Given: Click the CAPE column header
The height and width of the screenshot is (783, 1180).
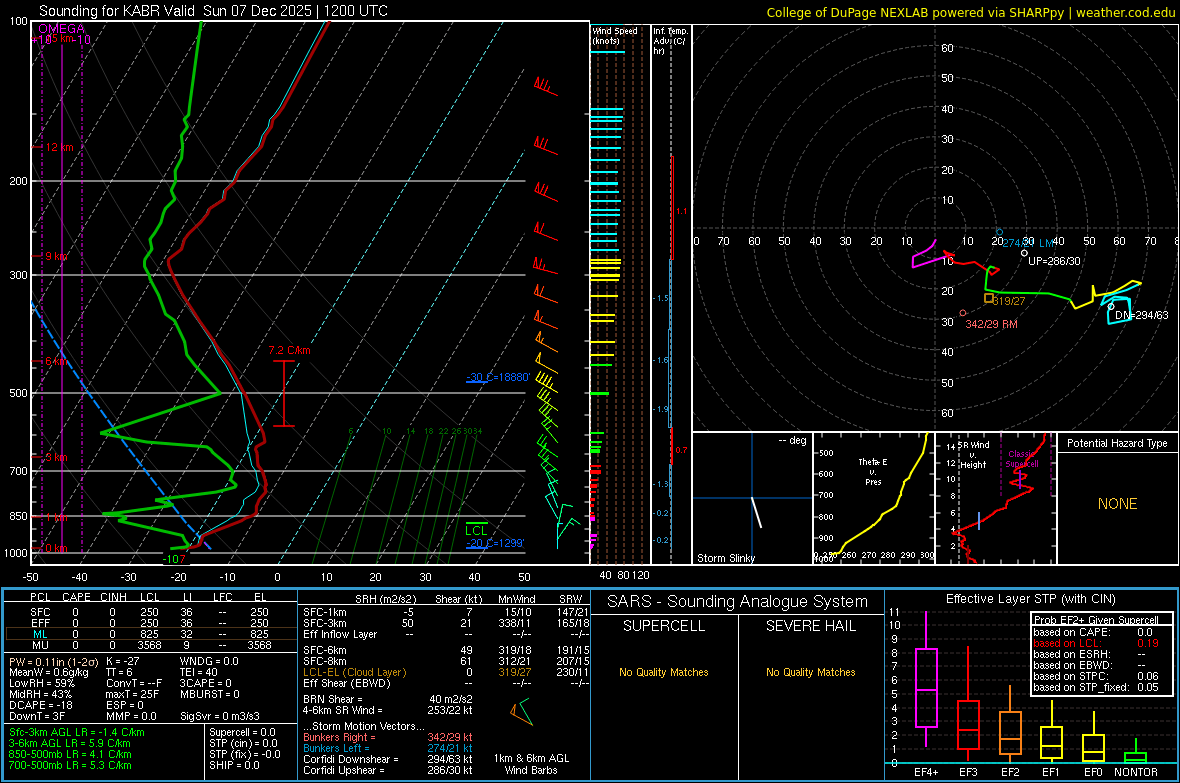Looking at the screenshot, I should (x=76, y=597).
